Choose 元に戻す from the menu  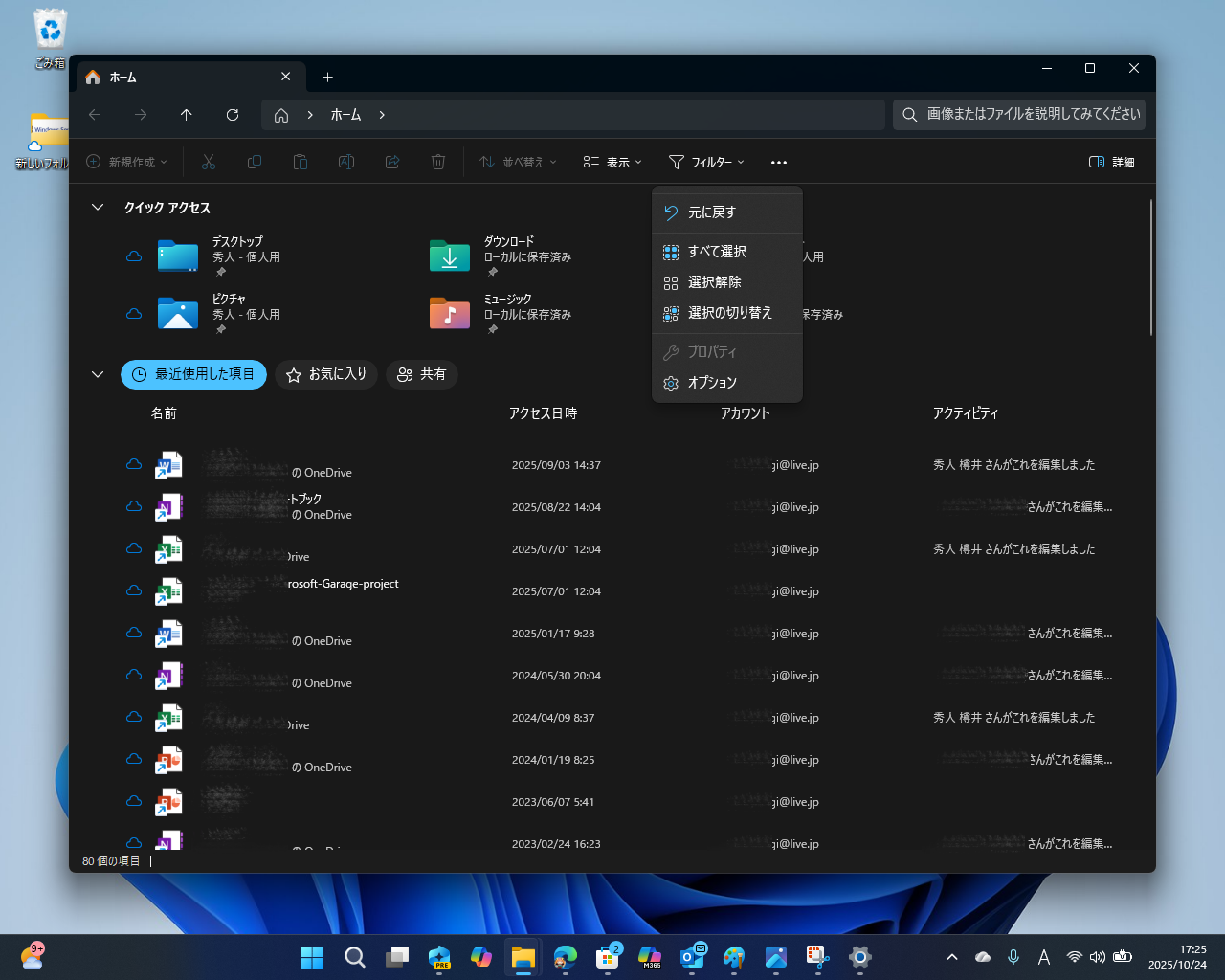(x=727, y=212)
